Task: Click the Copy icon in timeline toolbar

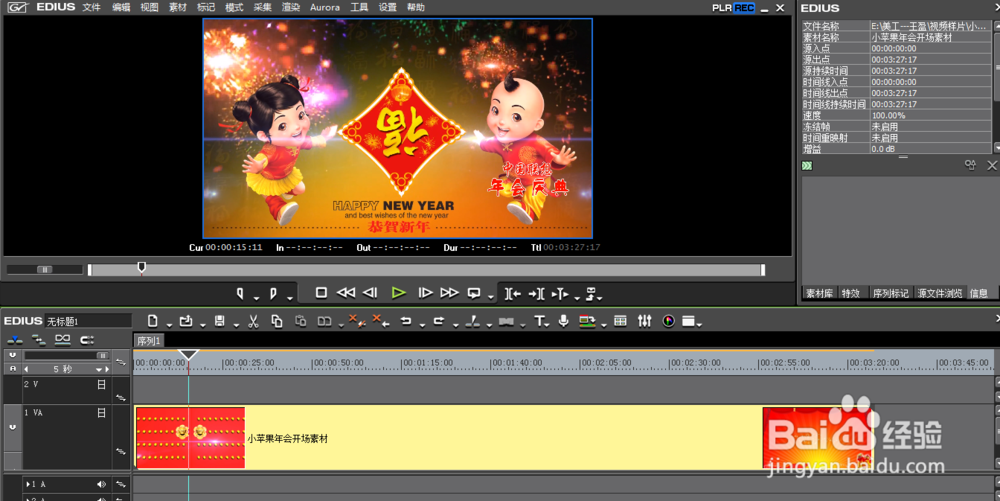Action: (277, 321)
